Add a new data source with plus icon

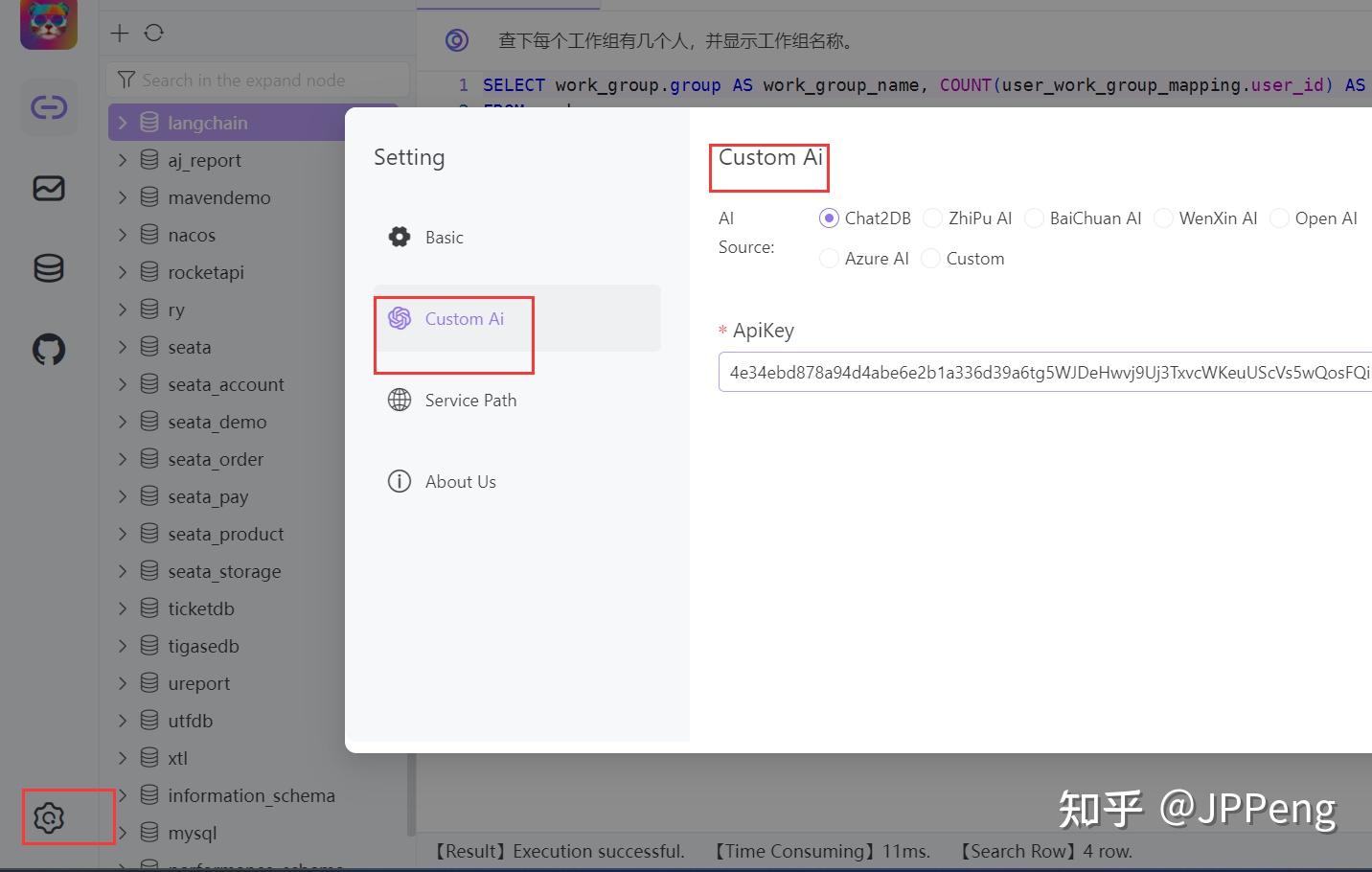(x=119, y=33)
